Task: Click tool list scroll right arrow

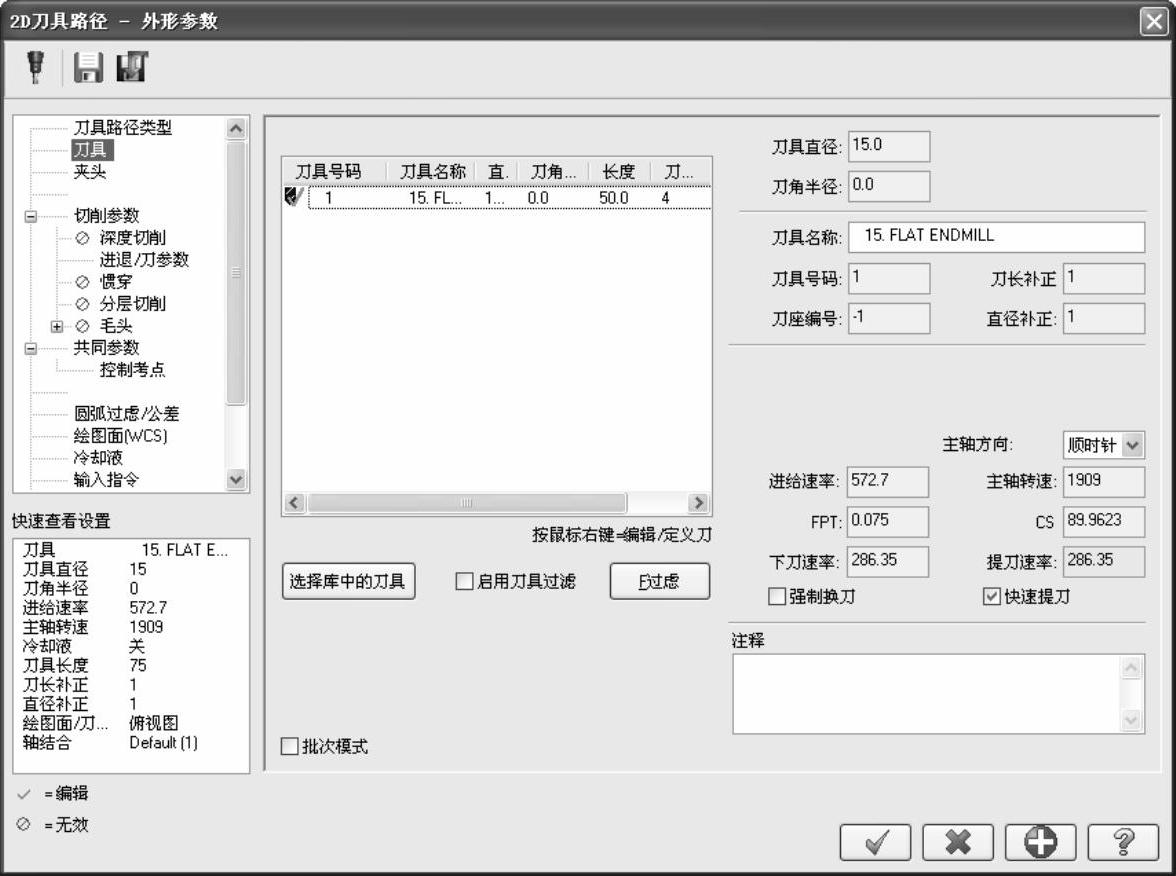Action: pyautogui.click(x=698, y=502)
